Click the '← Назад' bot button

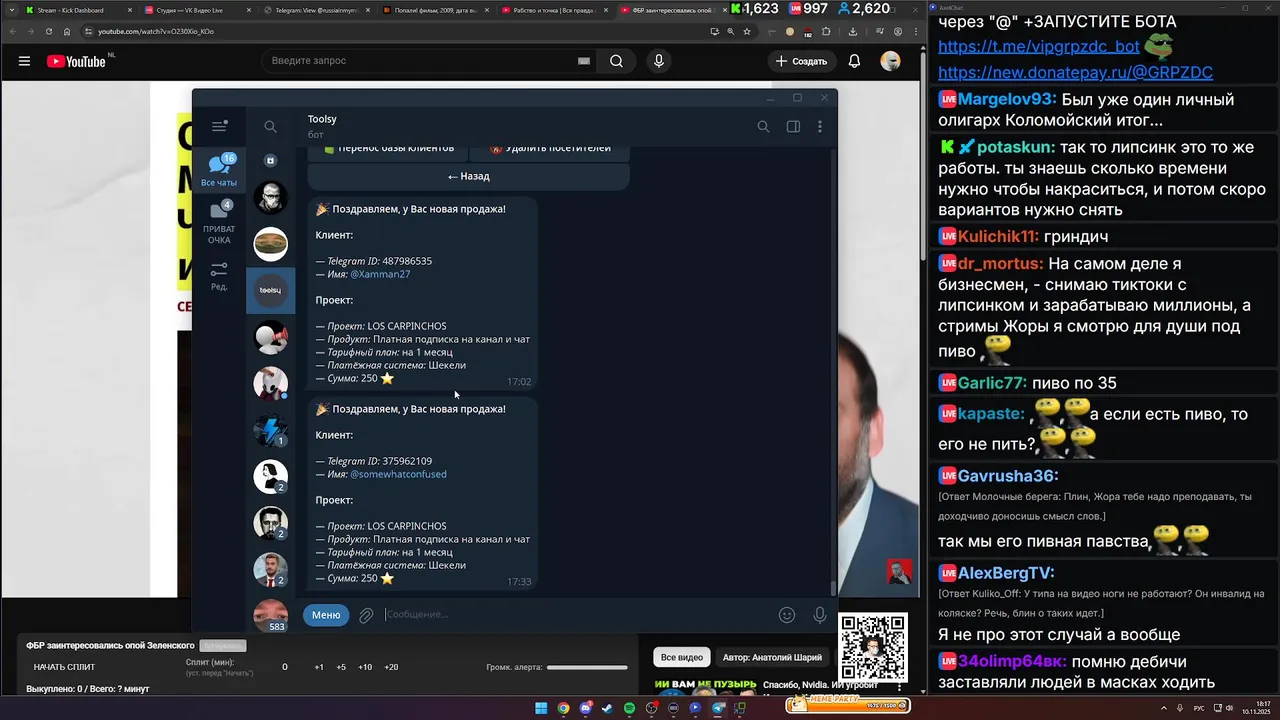click(468, 176)
